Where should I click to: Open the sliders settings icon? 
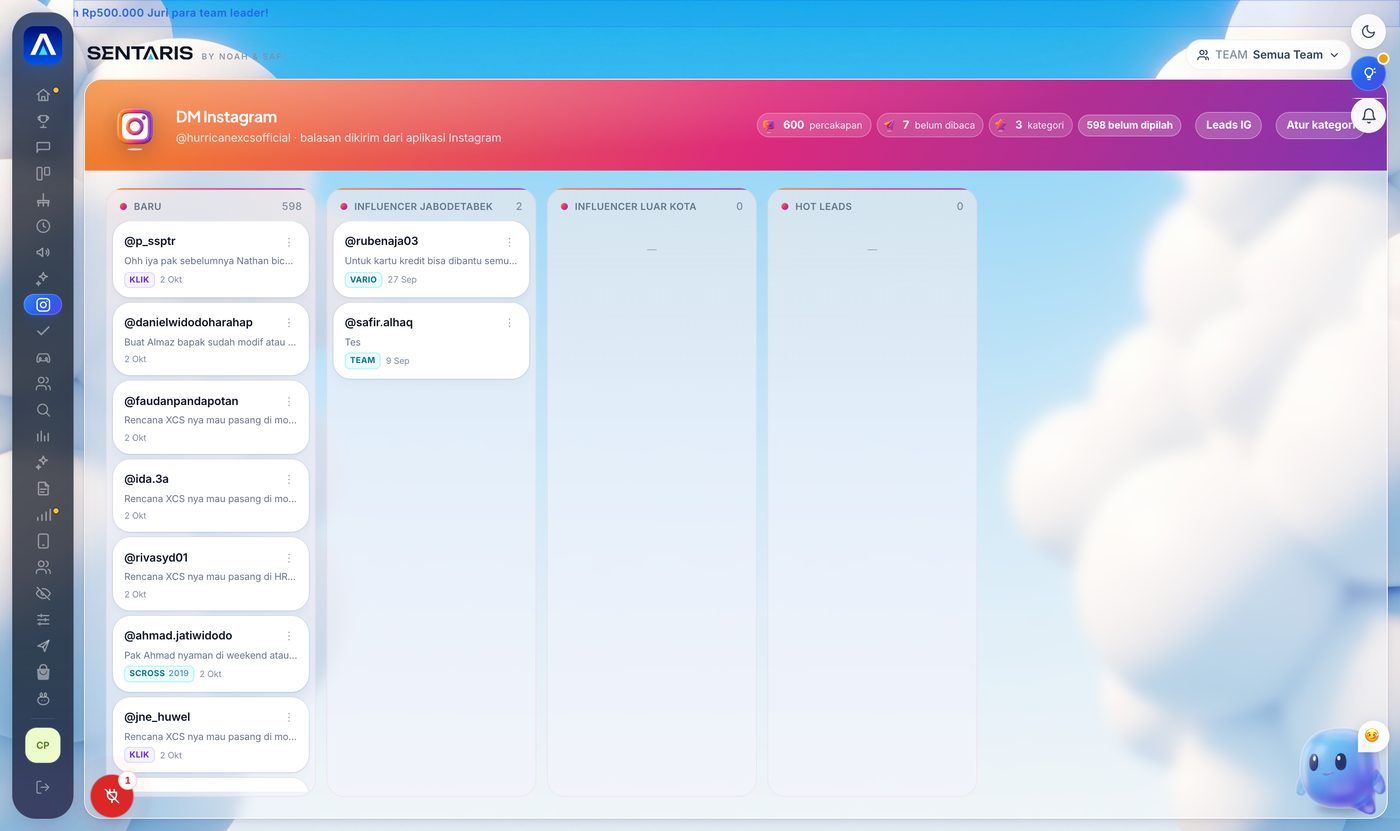click(43, 620)
